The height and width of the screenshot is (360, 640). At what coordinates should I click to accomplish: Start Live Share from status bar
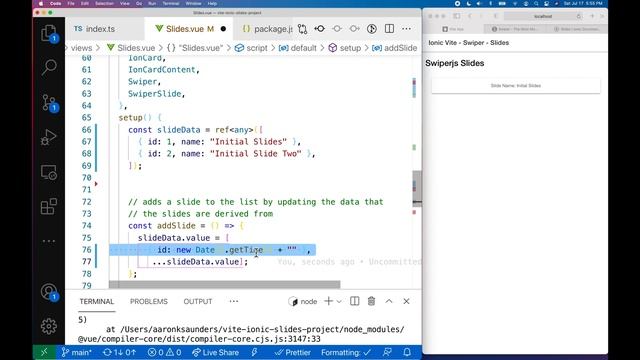pyautogui.click(x=216, y=352)
